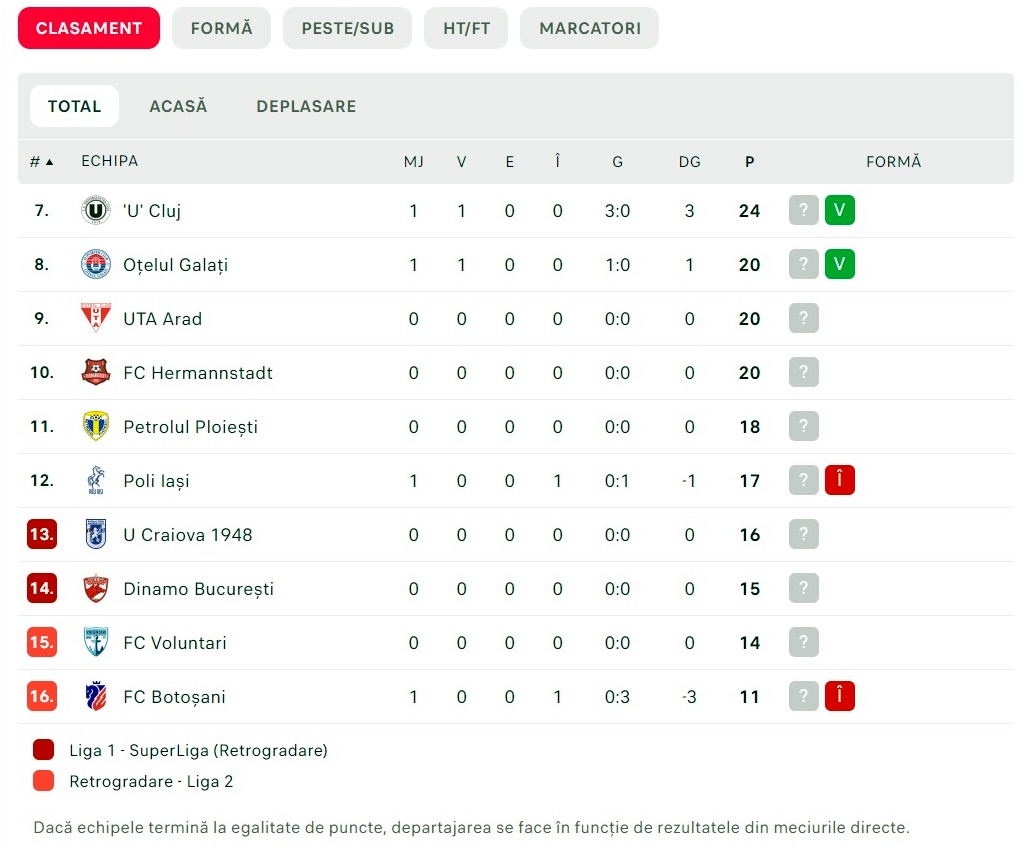This screenshot has height=848, width=1026.
Task: Click the UTA Arad team crest
Action: (96, 319)
